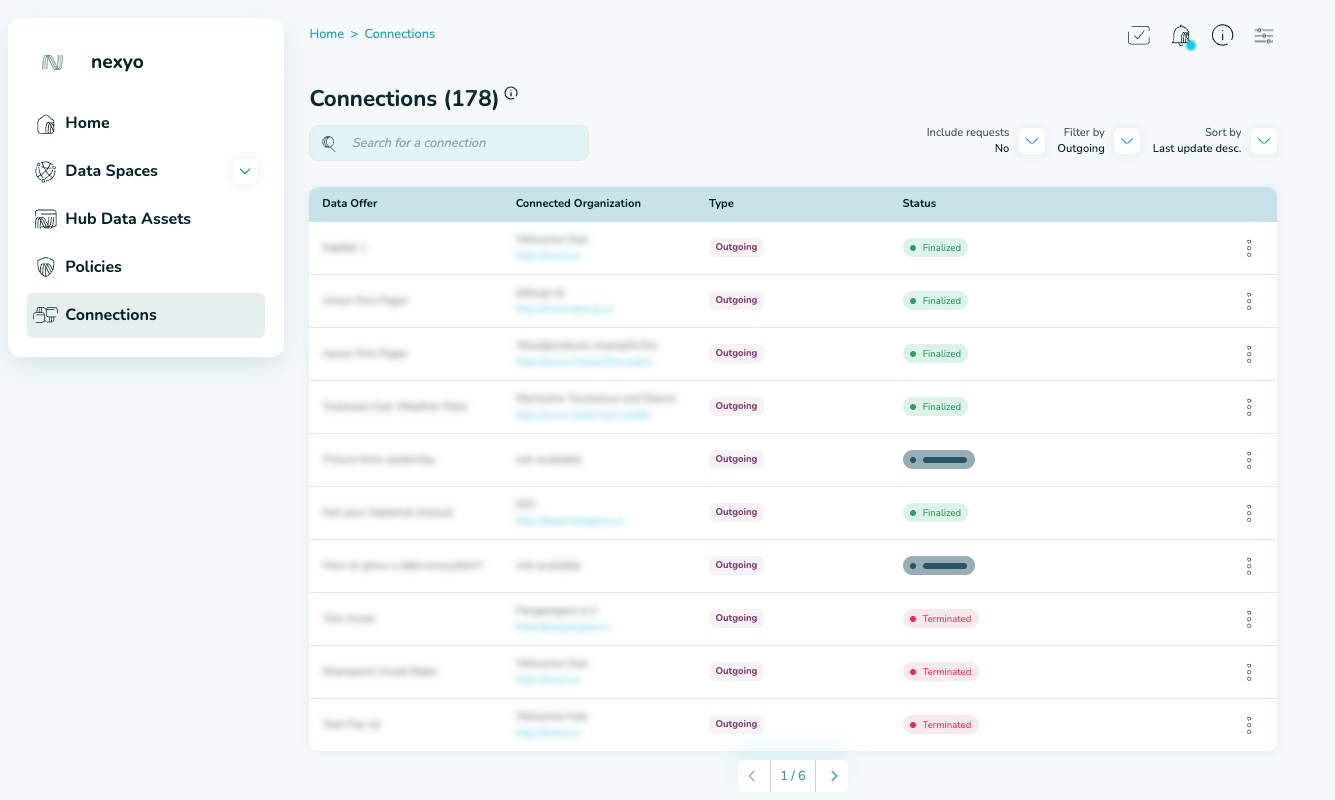The height and width of the screenshot is (800, 1335).
Task: Click the previous page arrow
Action: pos(753,776)
